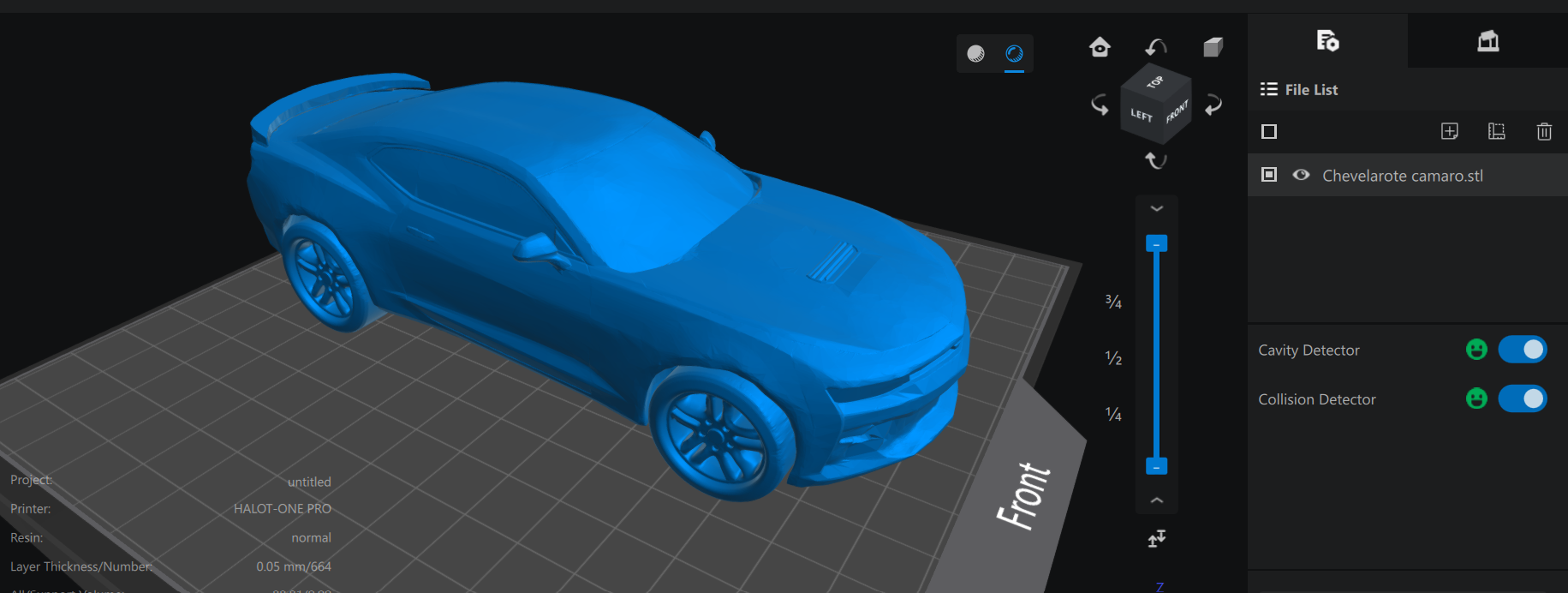Jump slider to the ¼ mark
The image size is (1568, 593).
pyautogui.click(x=1113, y=415)
